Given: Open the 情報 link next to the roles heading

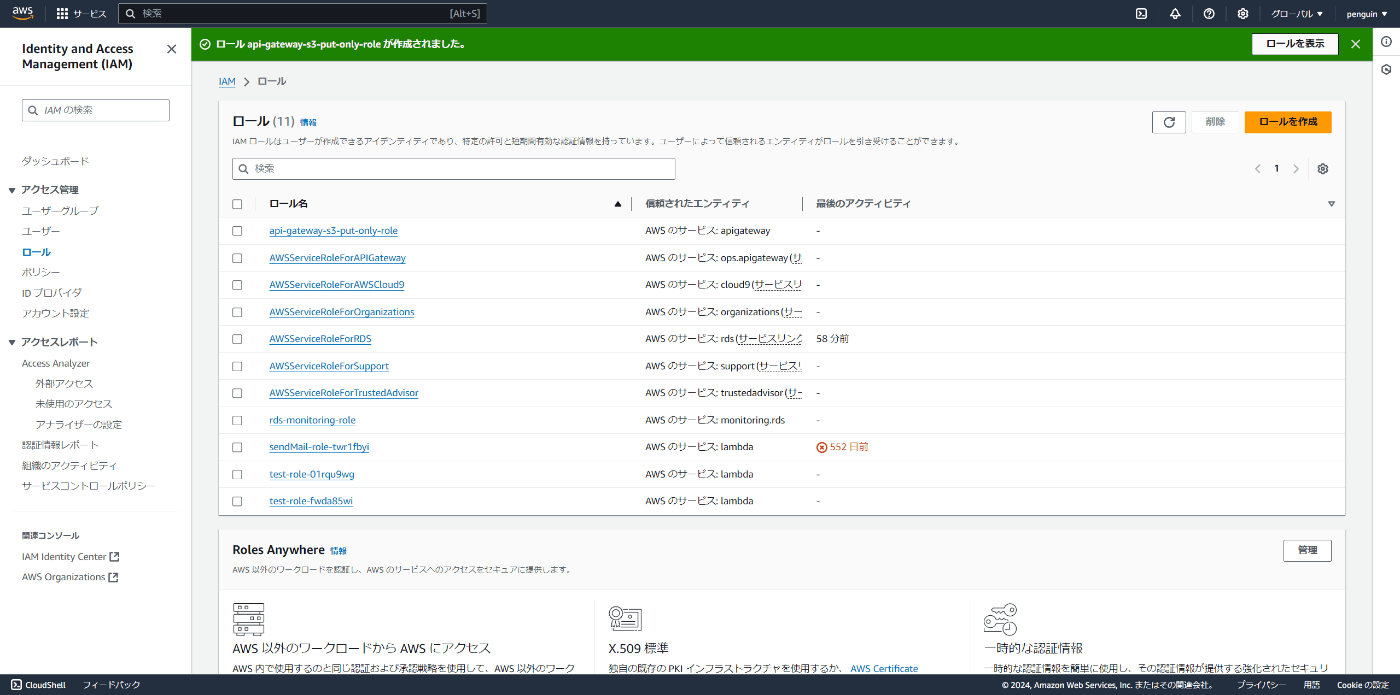Looking at the screenshot, I should pyautogui.click(x=308, y=122).
